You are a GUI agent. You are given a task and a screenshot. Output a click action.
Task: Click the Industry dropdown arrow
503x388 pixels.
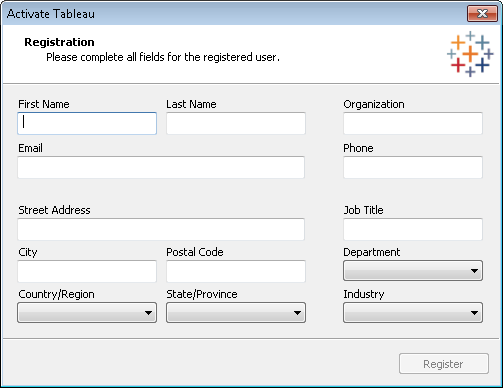[x=474, y=313]
